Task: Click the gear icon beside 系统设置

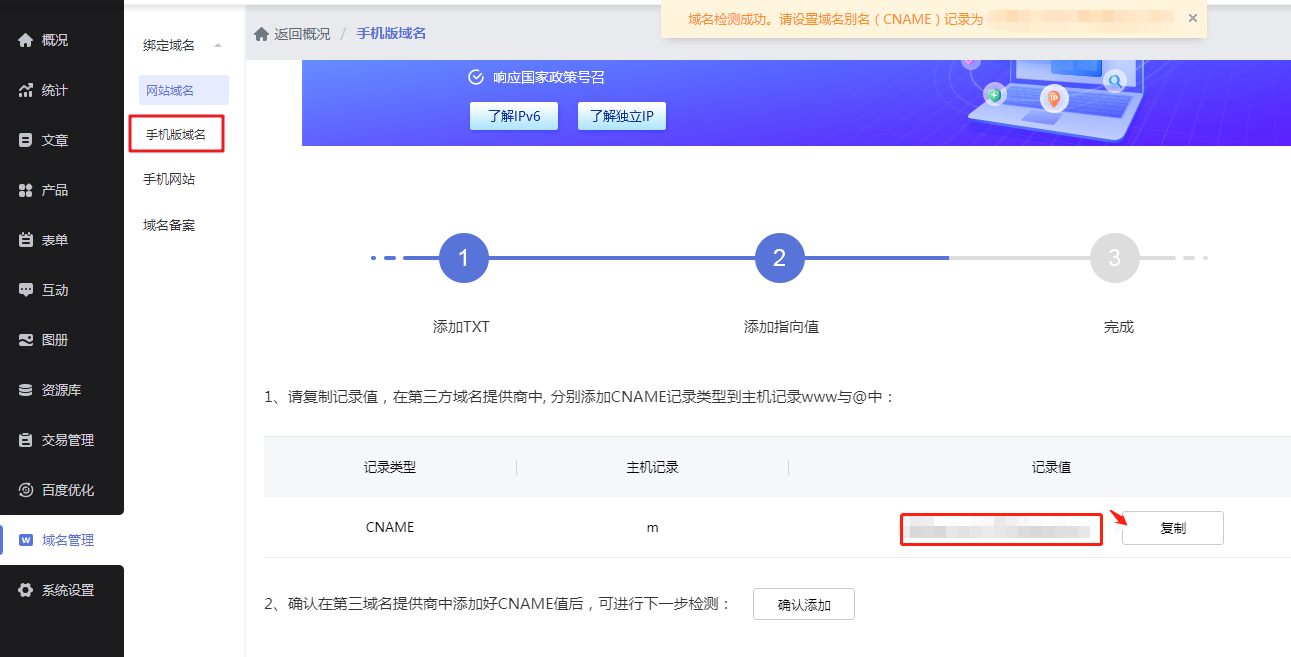Action: pos(26,590)
